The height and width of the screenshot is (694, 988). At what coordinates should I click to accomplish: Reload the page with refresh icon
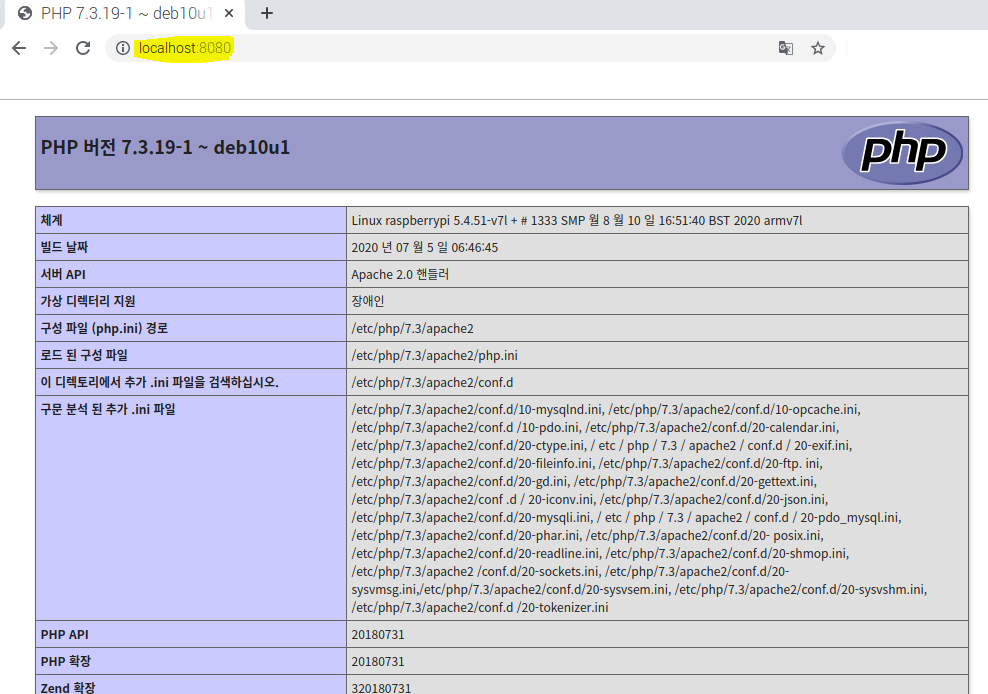click(x=83, y=48)
